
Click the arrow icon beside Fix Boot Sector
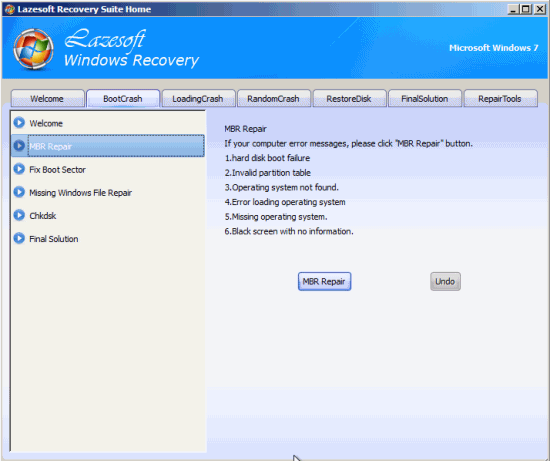coord(19,169)
